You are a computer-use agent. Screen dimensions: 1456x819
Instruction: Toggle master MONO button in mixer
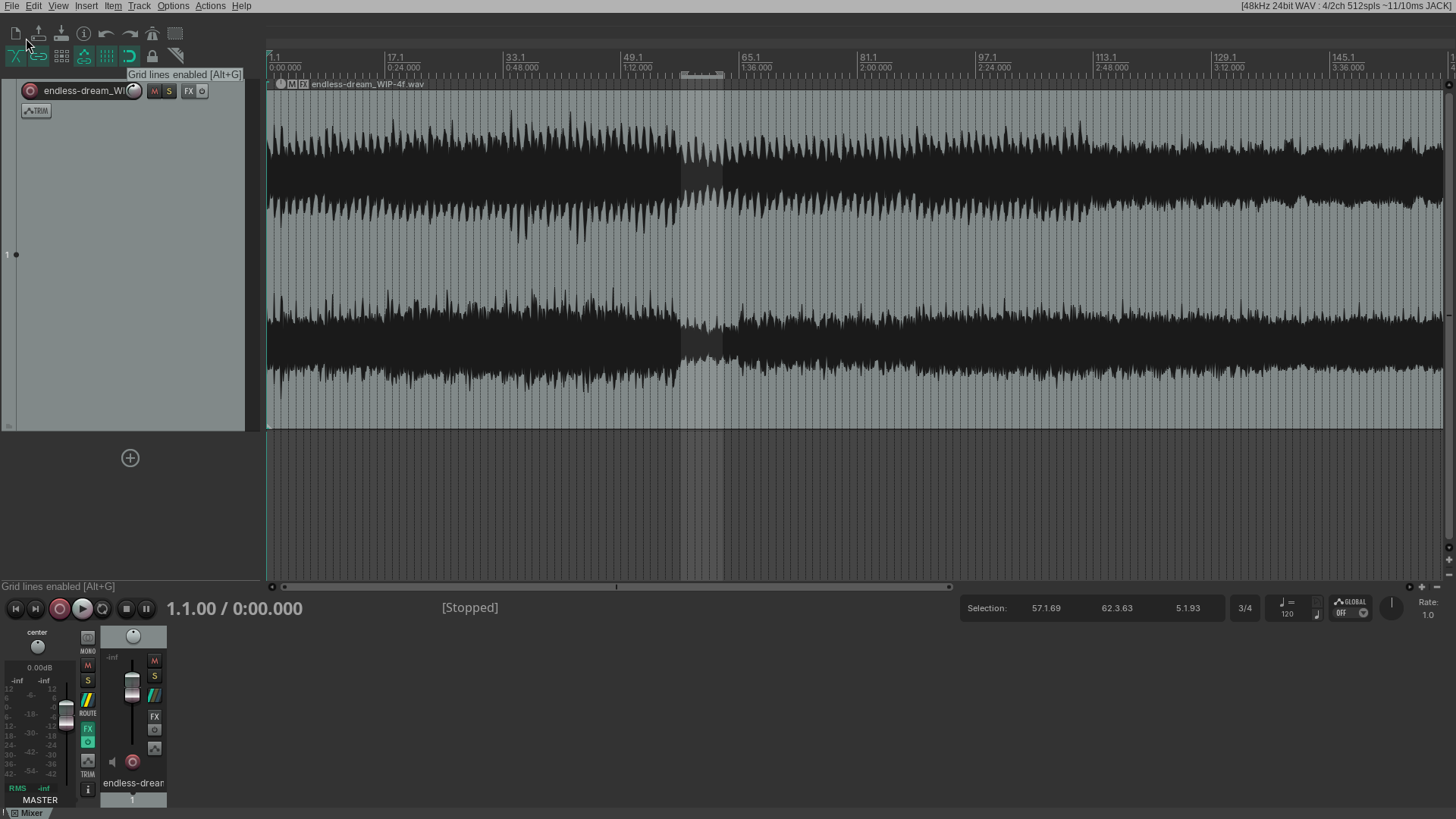(88, 642)
